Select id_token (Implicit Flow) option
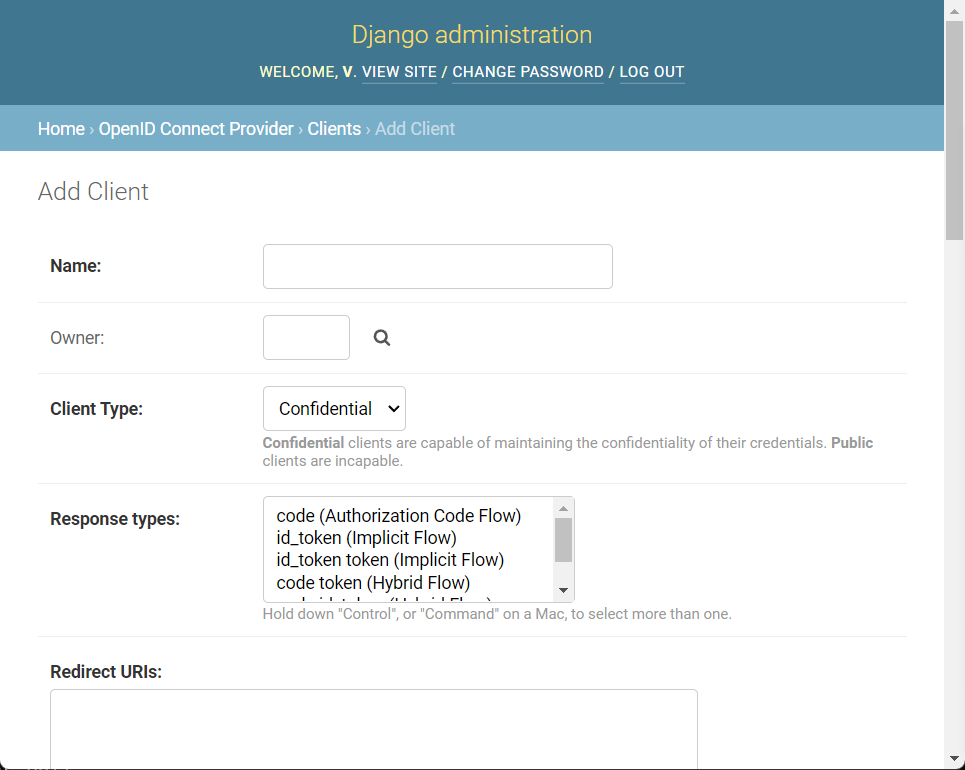Viewport: 965px width, 770px height. pyautogui.click(x=367, y=538)
